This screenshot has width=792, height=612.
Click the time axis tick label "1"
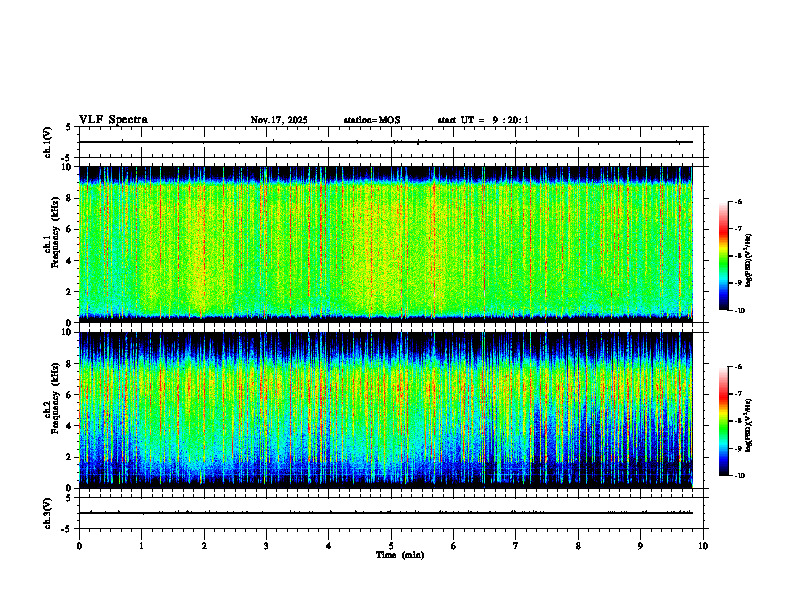141,546
